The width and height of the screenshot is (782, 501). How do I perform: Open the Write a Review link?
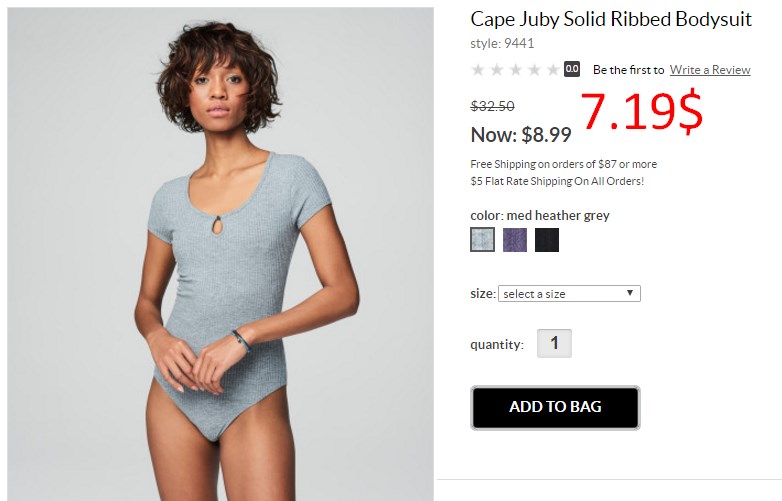coord(710,70)
